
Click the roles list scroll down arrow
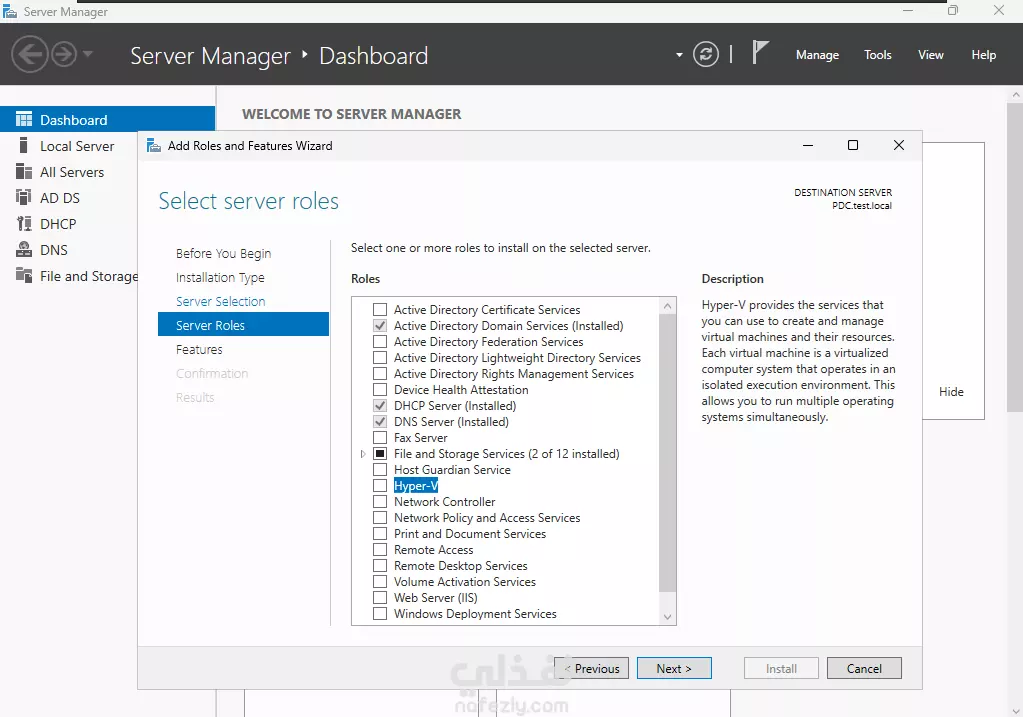point(667,617)
